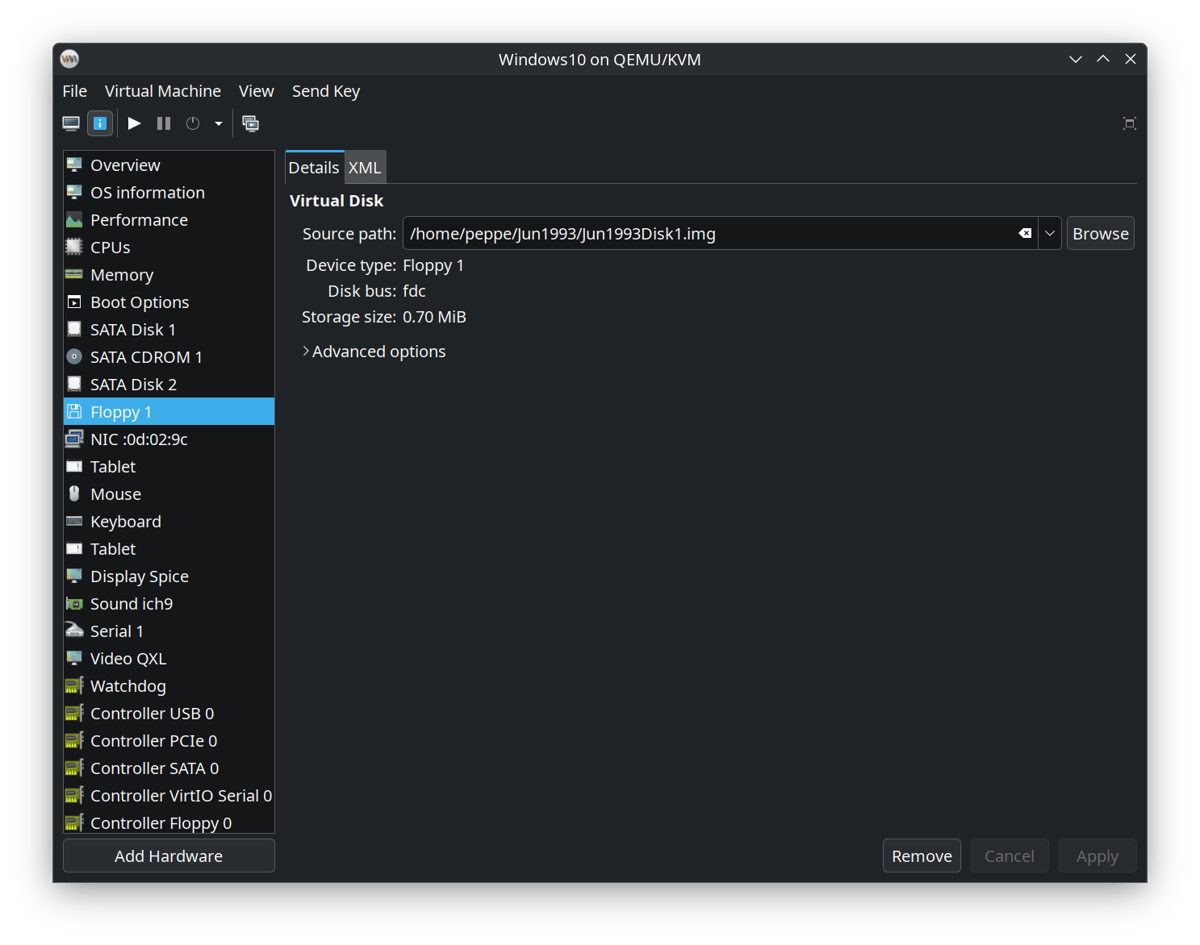Image resolution: width=1200 pixels, height=945 pixels.
Task: Click the Pause virtual machine icon
Action: coord(164,124)
